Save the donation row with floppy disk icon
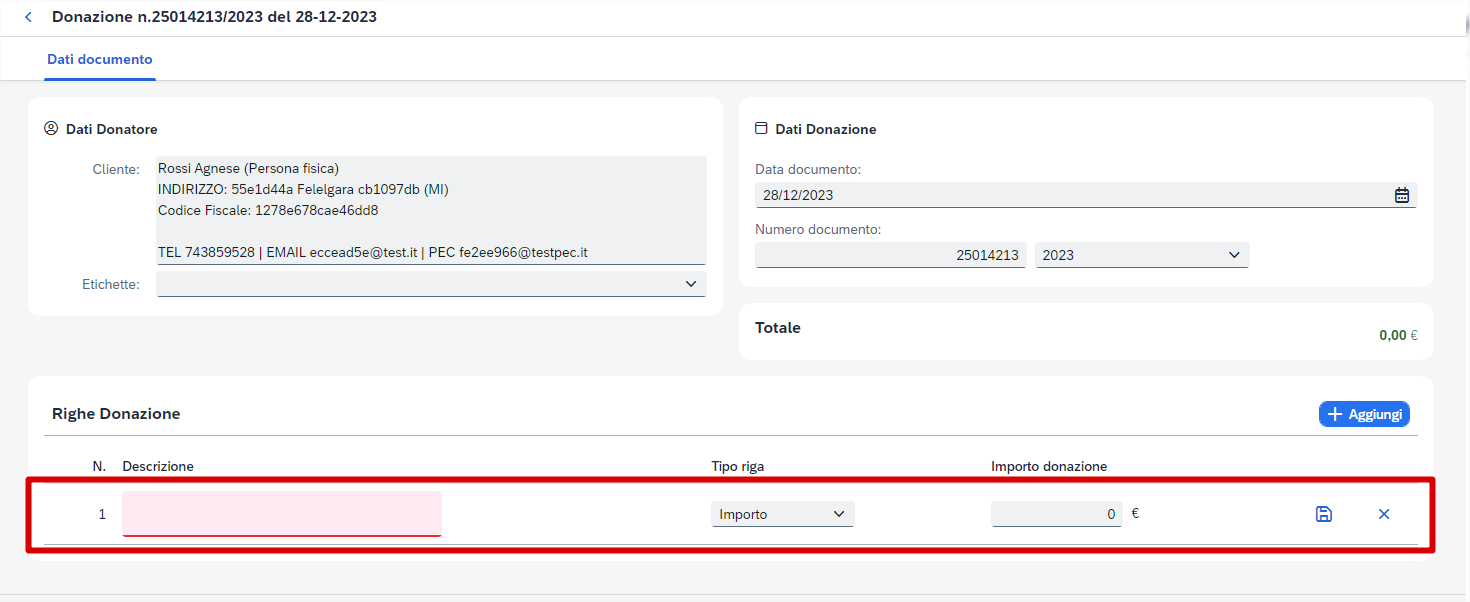This screenshot has width=1470, height=602. [x=1323, y=514]
